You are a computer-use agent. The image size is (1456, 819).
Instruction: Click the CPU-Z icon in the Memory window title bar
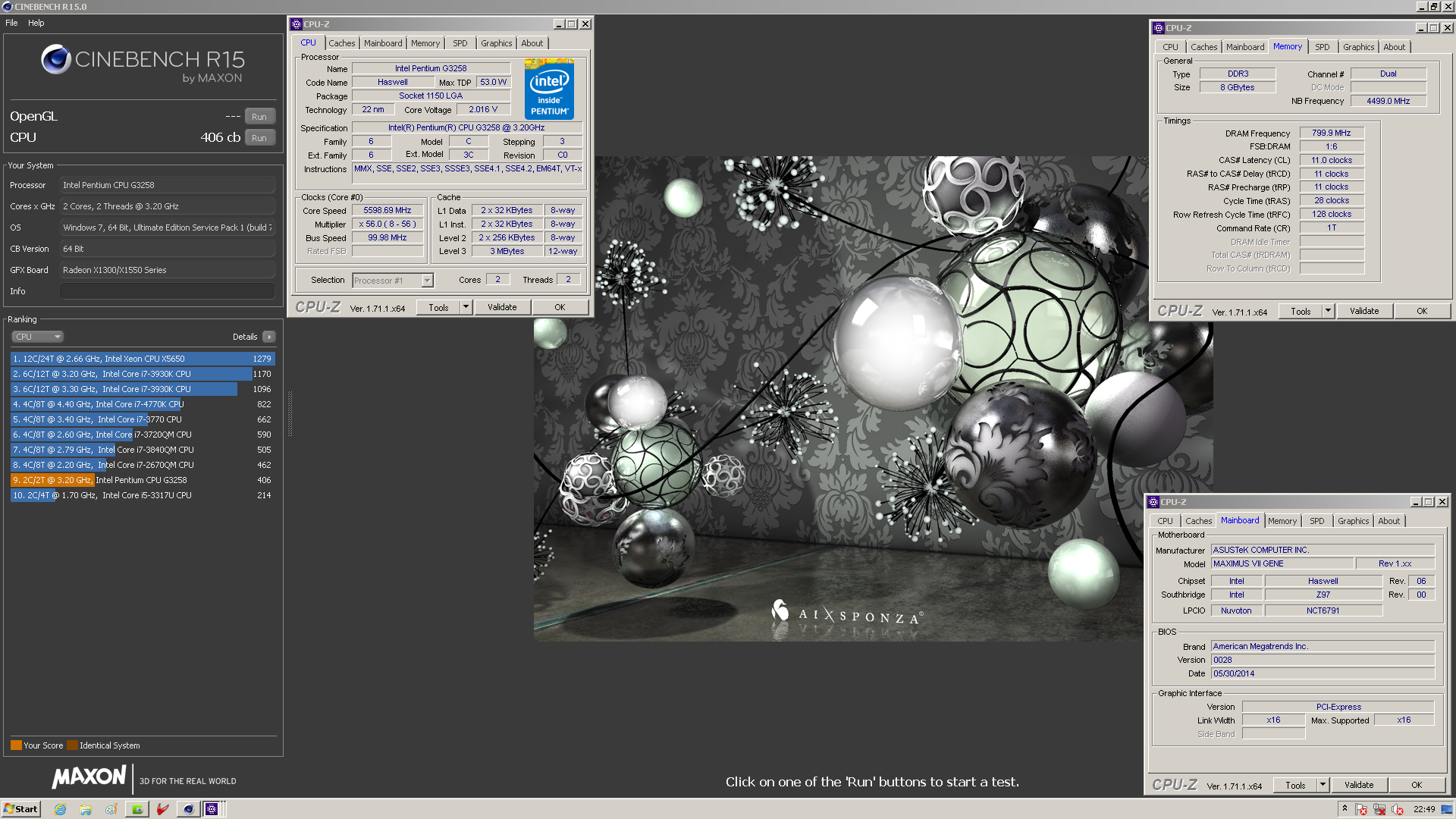tap(1158, 28)
